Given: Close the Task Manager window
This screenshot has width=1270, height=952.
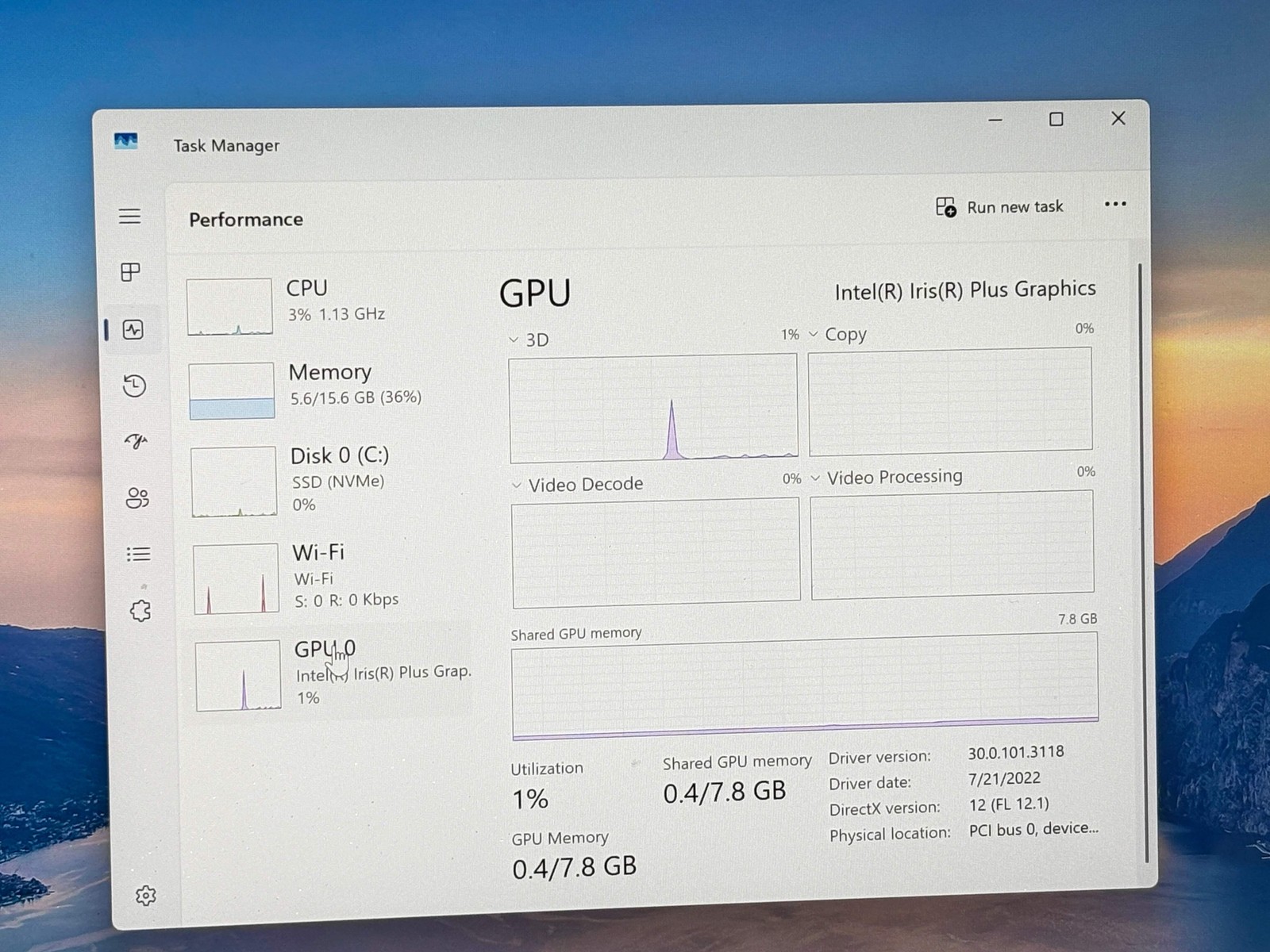Looking at the screenshot, I should point(1118,118).
